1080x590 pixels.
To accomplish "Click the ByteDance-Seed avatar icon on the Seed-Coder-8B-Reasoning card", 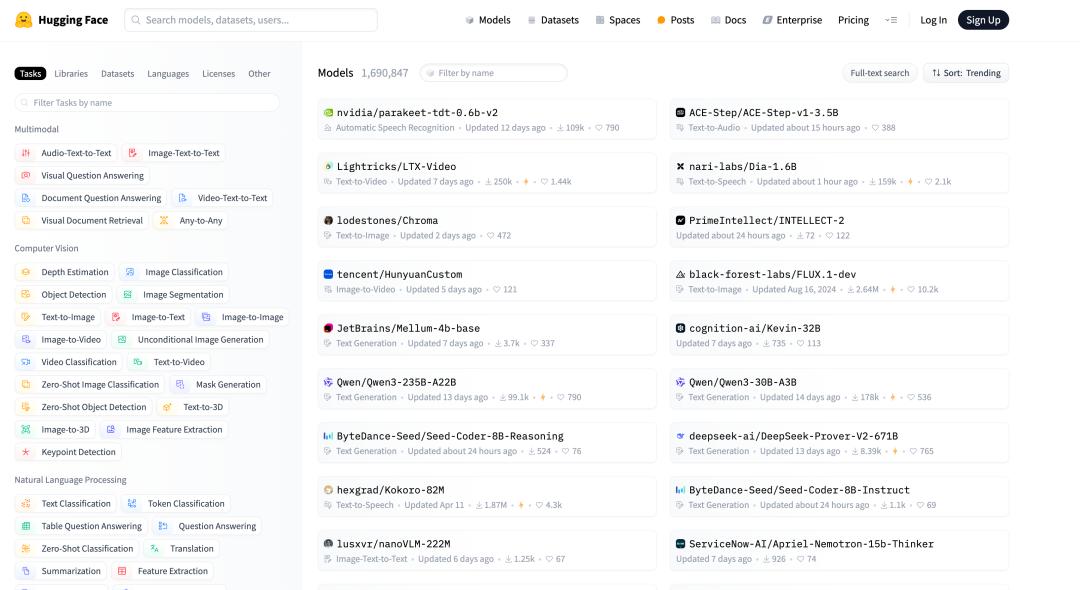I will click(x=329, y=436).
